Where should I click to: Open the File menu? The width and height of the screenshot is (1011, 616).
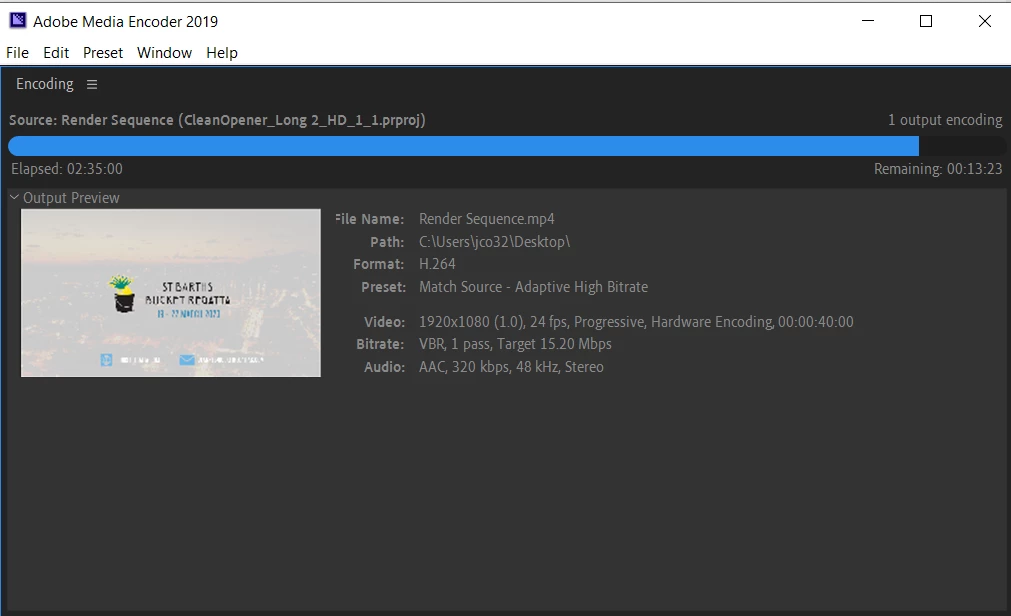[x=17, y=53]
